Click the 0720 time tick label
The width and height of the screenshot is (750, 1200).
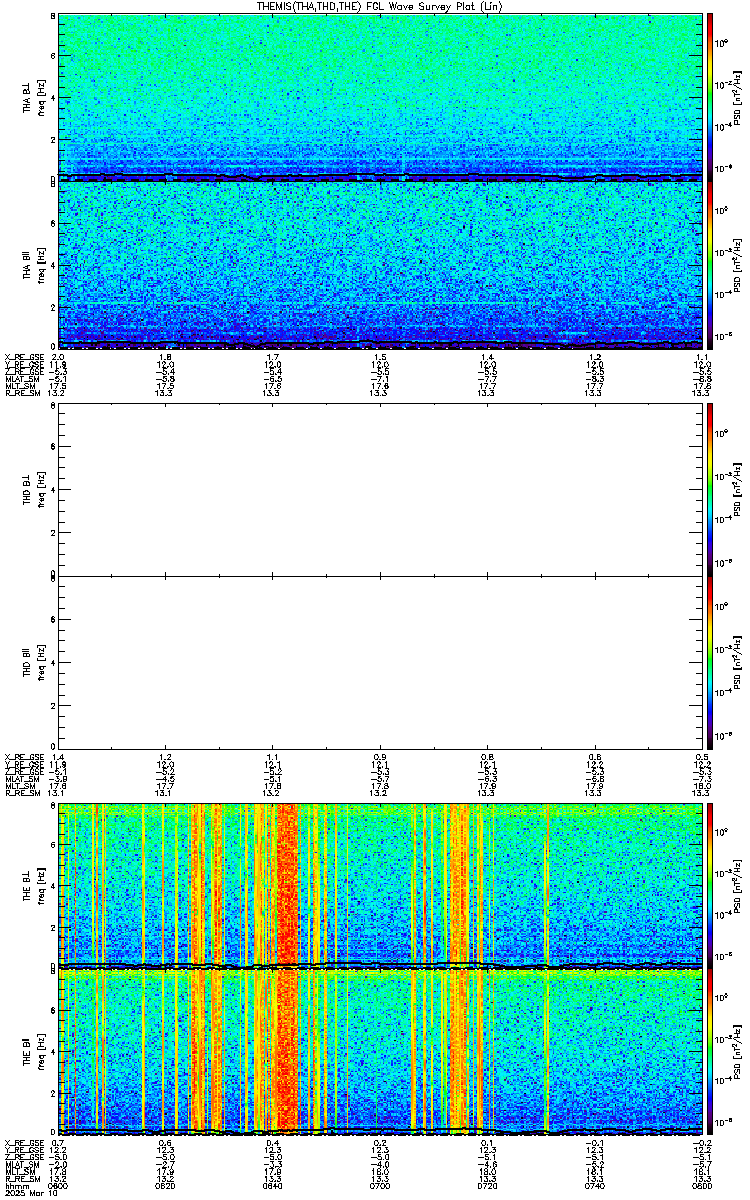(x=487, y=1185)
